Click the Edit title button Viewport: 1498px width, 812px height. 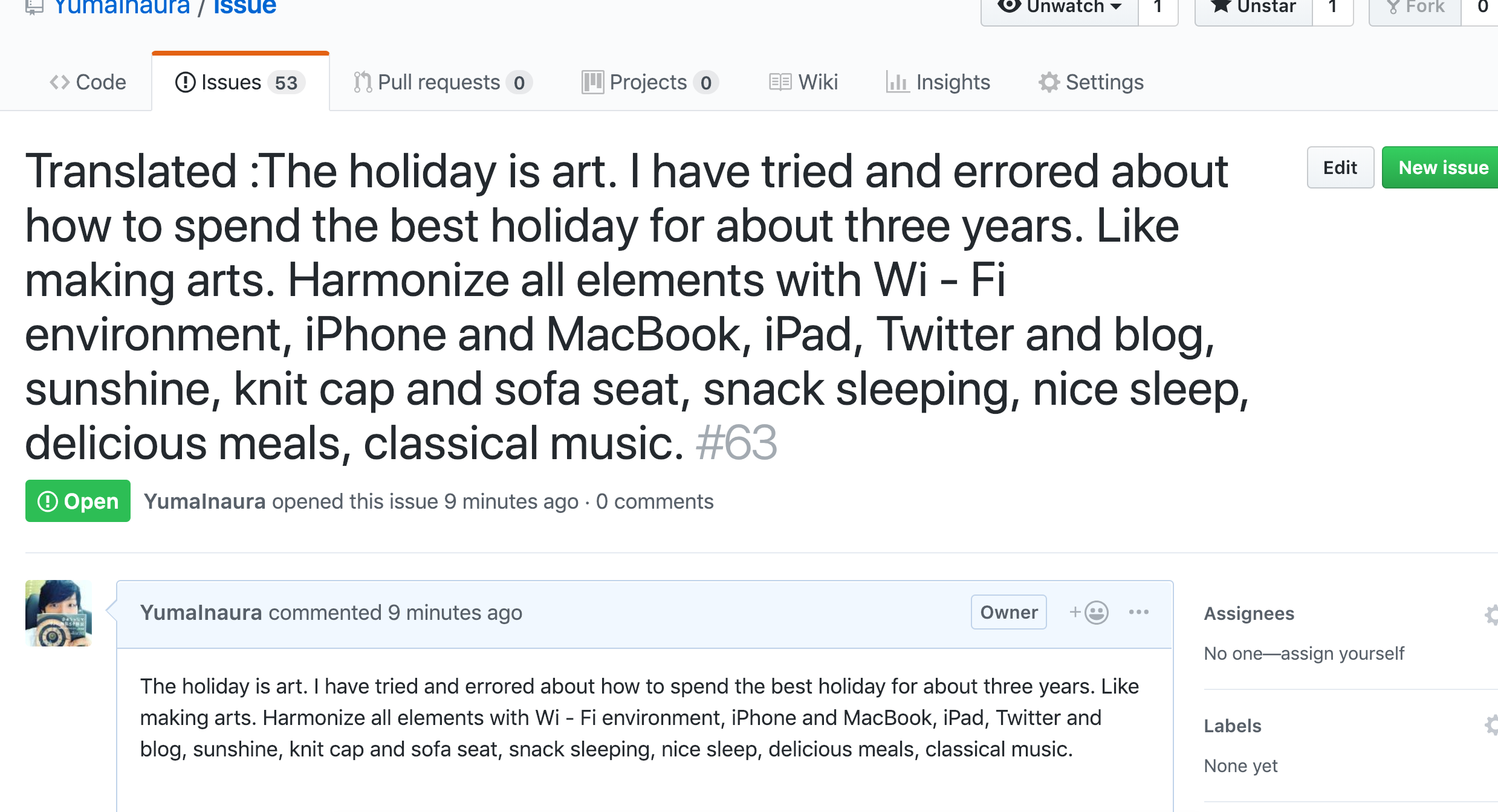coord(1340,167)
